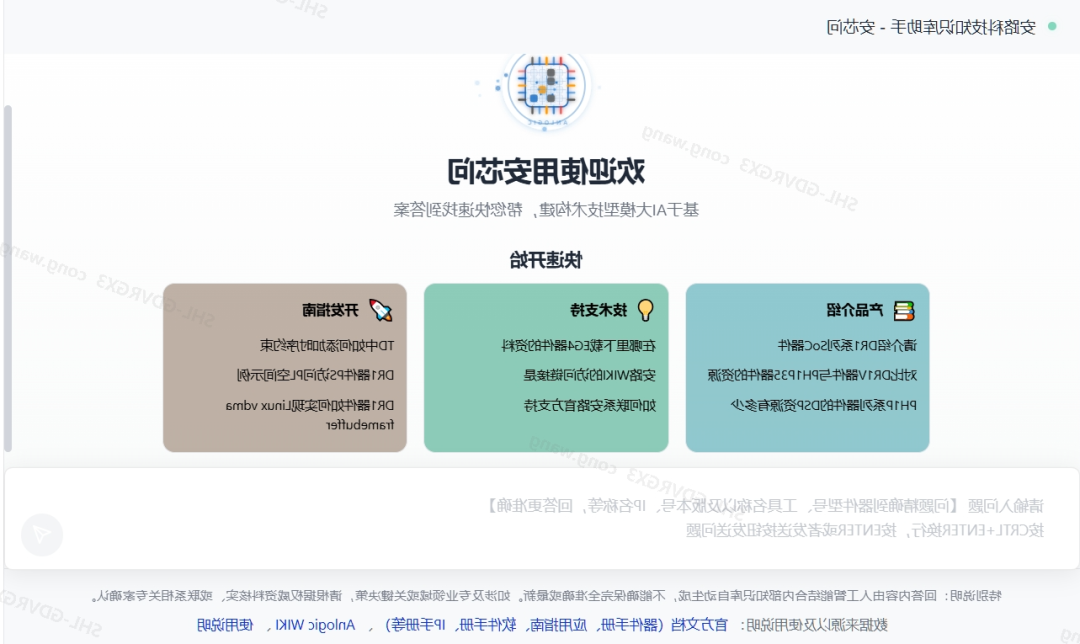
Task: Select 如何联系安路官方支持 question
Action: click(590, 405)
